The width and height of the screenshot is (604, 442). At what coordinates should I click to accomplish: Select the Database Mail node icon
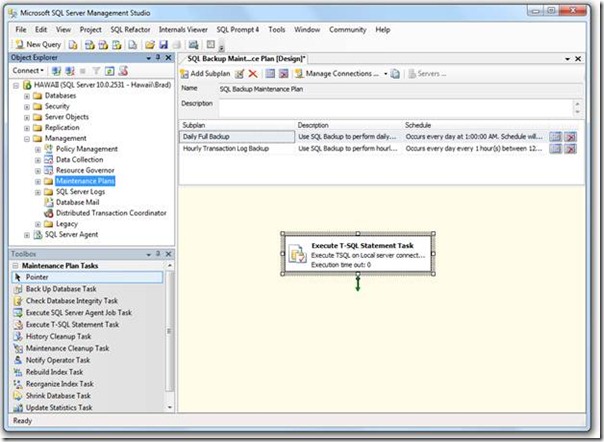click(48, 201)
